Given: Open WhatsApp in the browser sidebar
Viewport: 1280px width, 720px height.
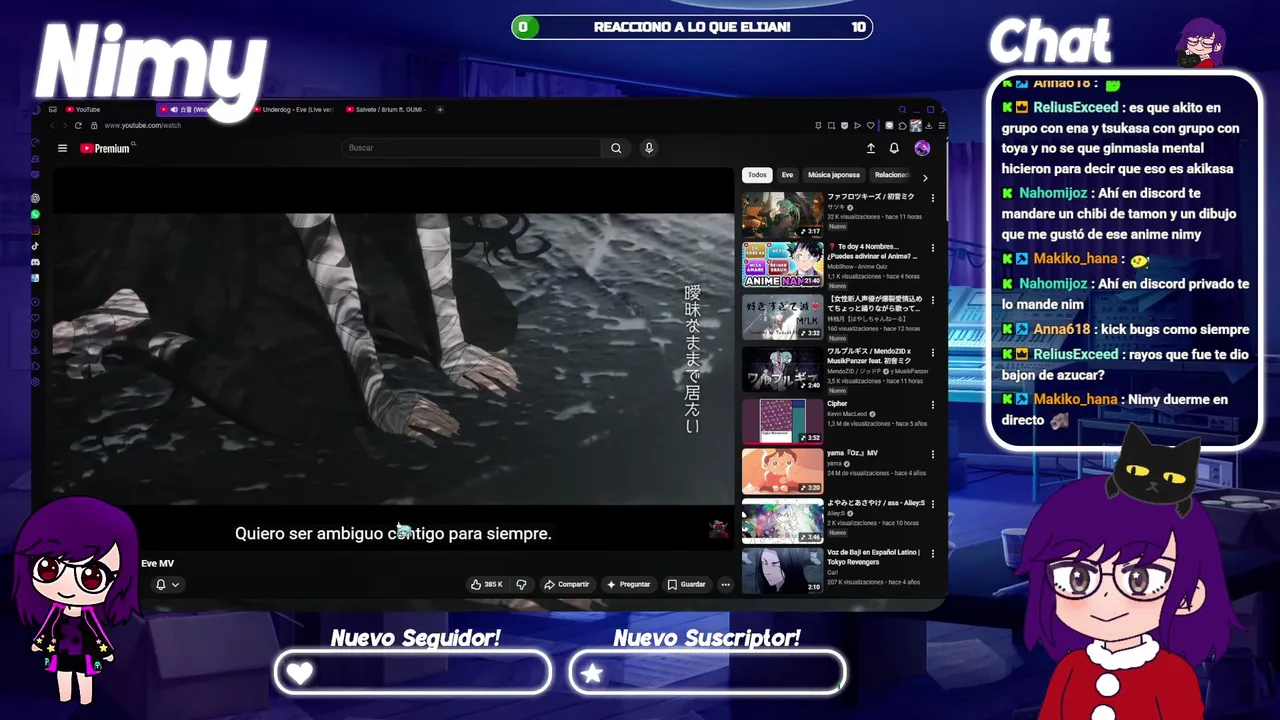Looking at the screenshot, I should 36,214.
